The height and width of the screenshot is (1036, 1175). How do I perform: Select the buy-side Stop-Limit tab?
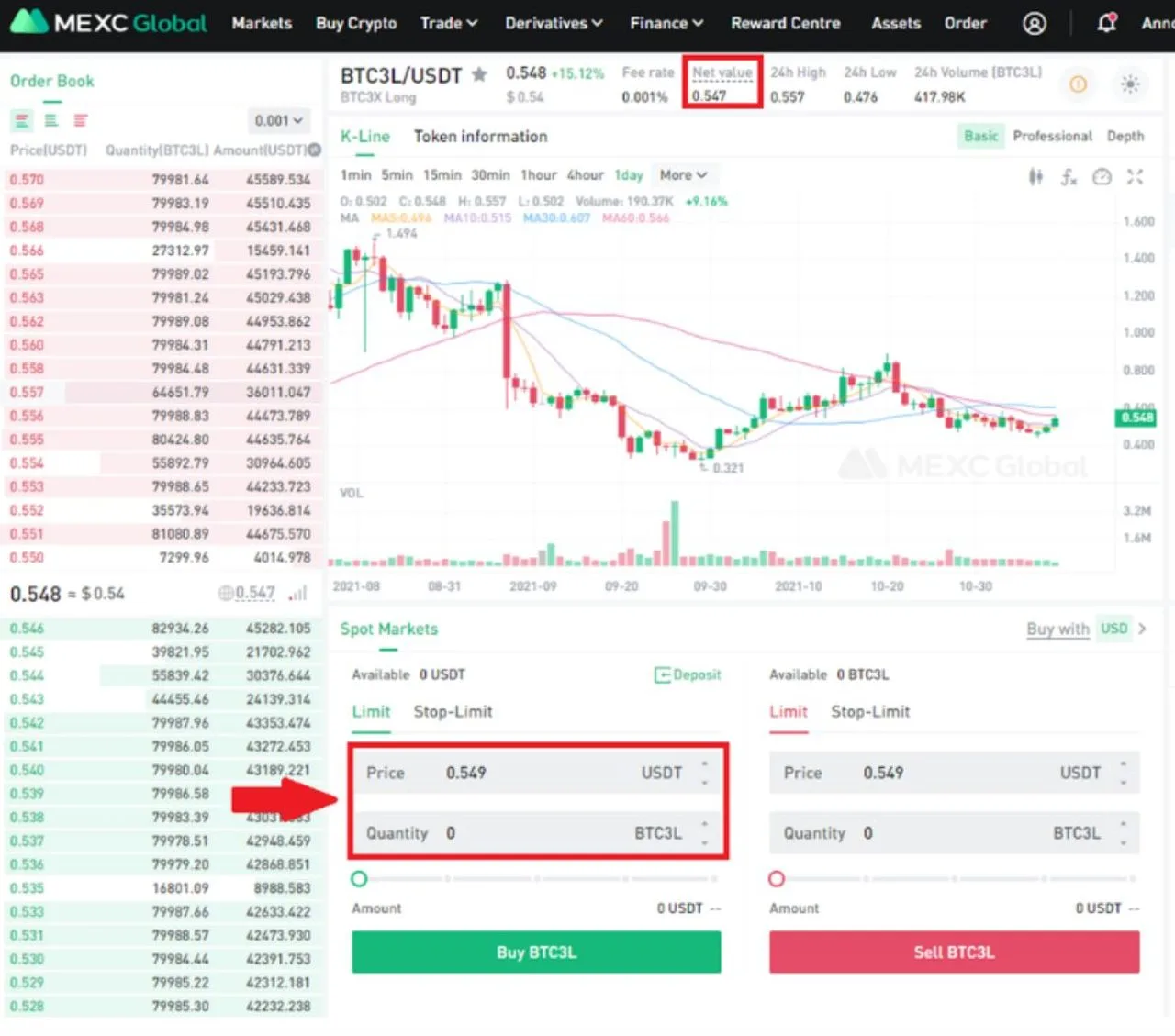tap(453, 712)
